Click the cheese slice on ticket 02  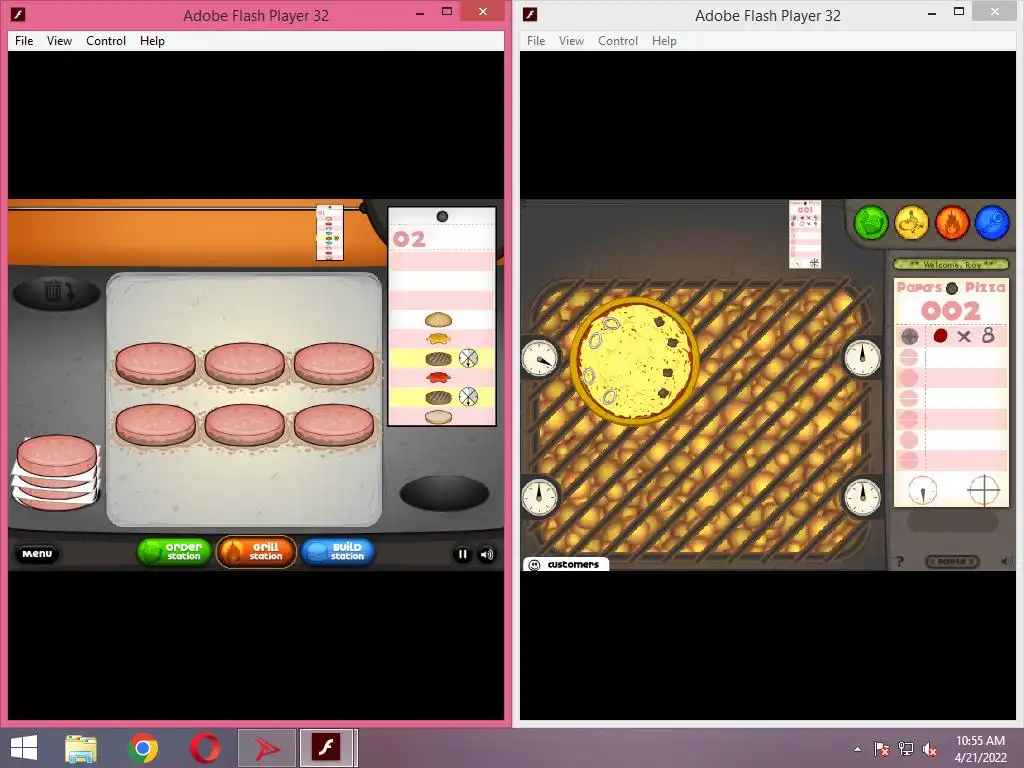click(438, 339)
